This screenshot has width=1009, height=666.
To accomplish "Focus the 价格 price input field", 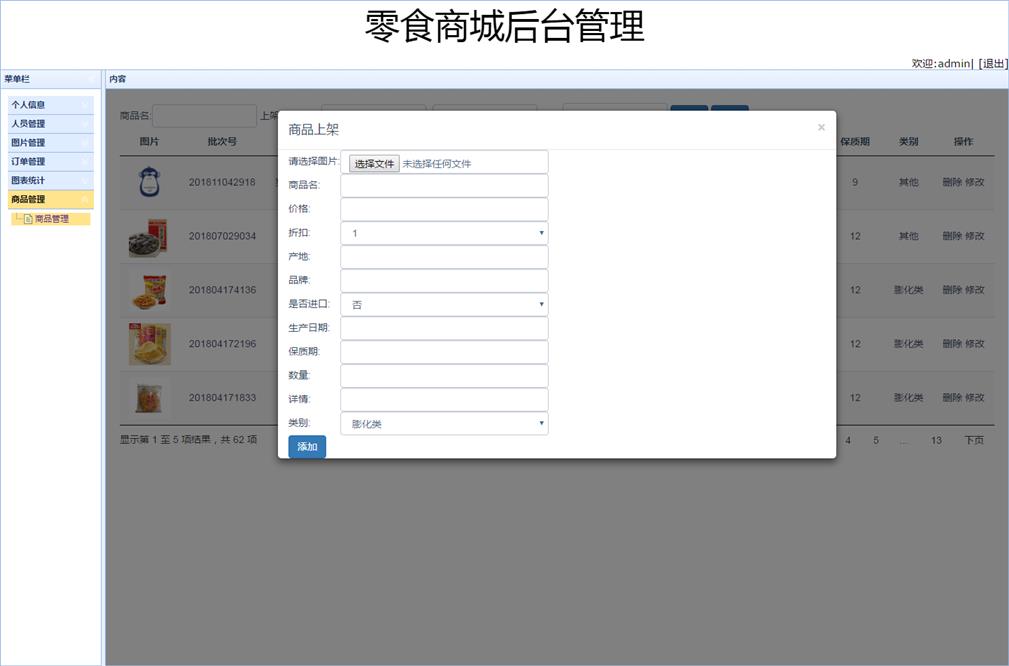I will pyautogui.click(x=444, y=210).
